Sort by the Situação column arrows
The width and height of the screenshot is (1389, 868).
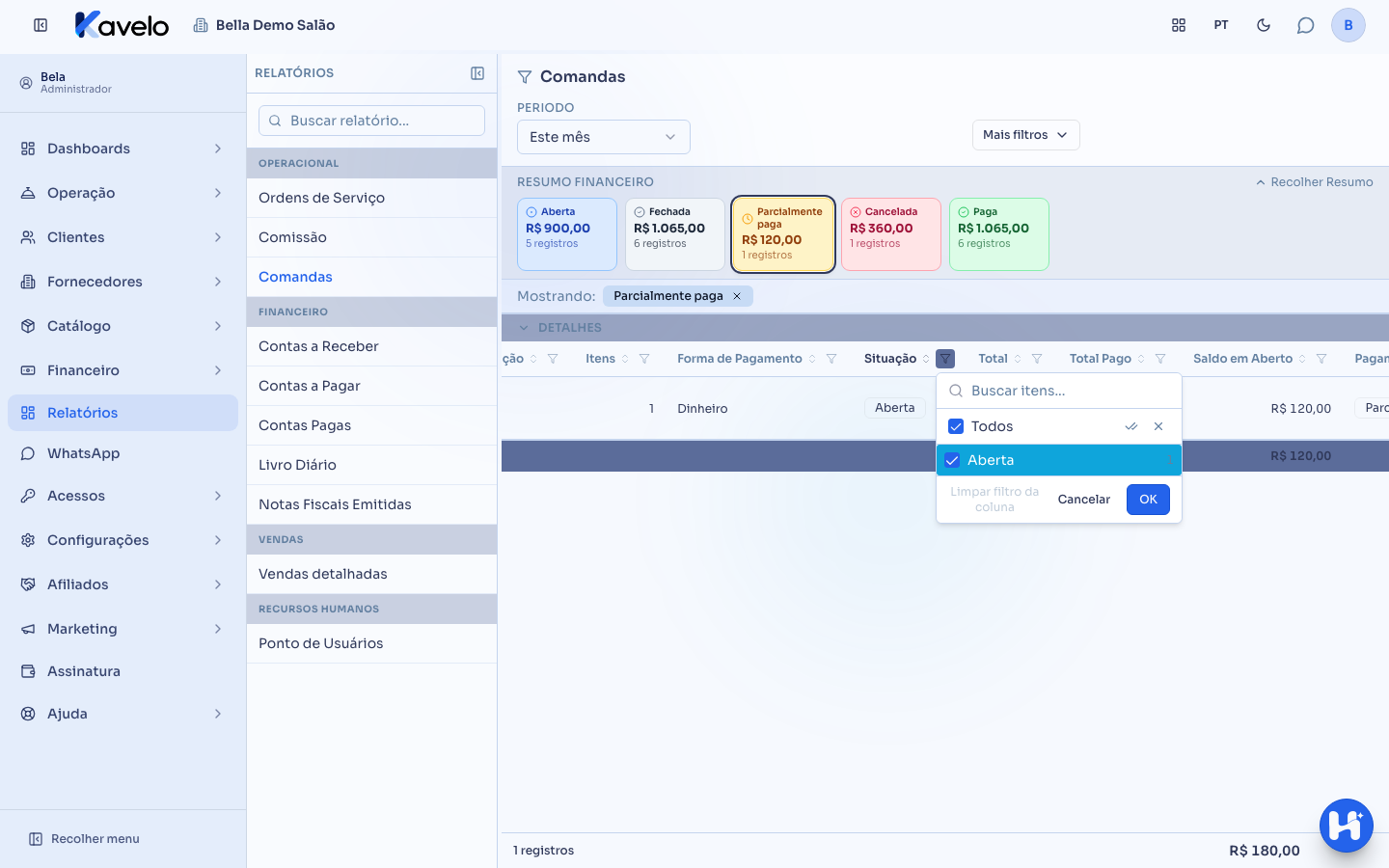coord(926,359)
